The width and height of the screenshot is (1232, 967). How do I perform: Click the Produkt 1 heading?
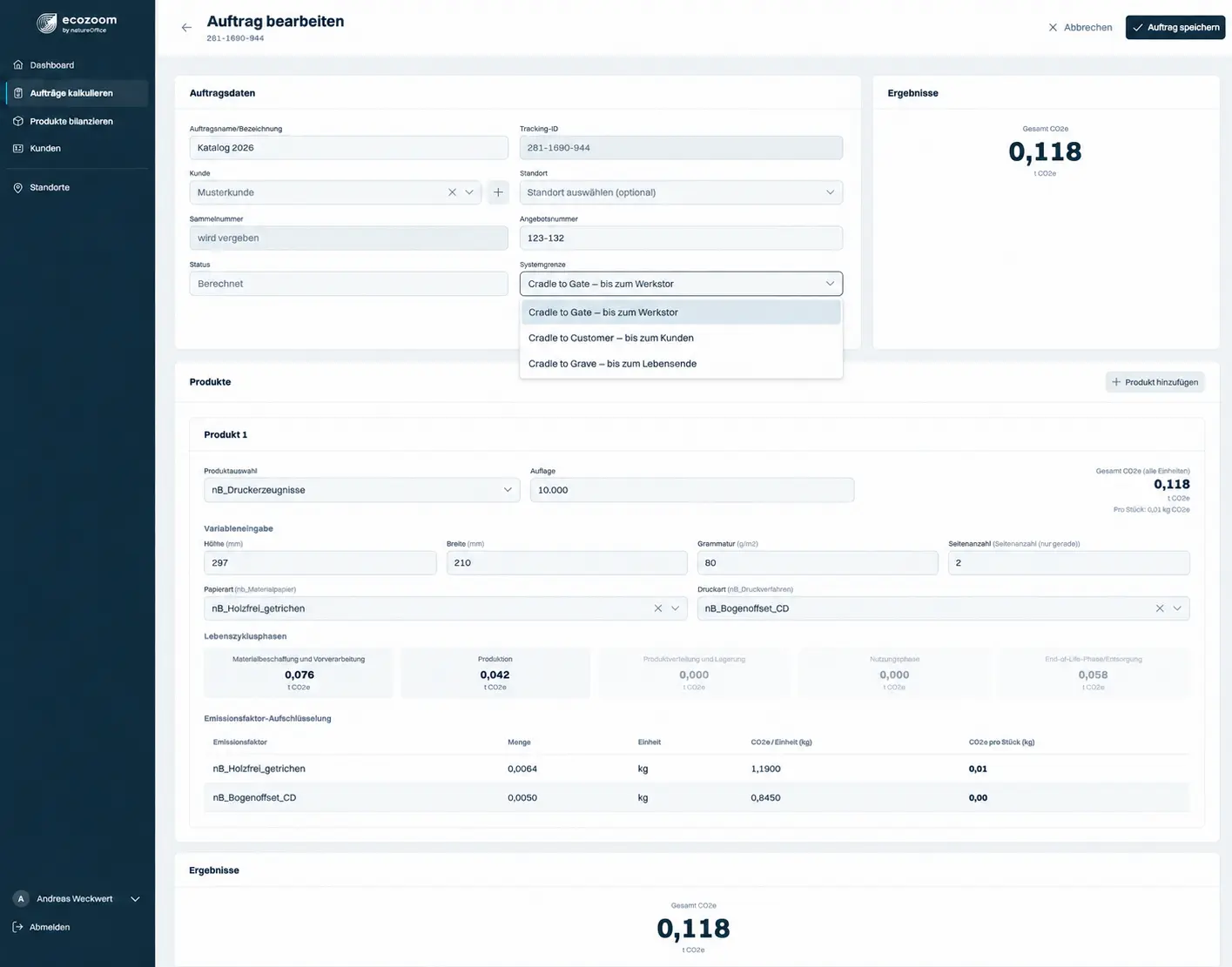[226, 435]
